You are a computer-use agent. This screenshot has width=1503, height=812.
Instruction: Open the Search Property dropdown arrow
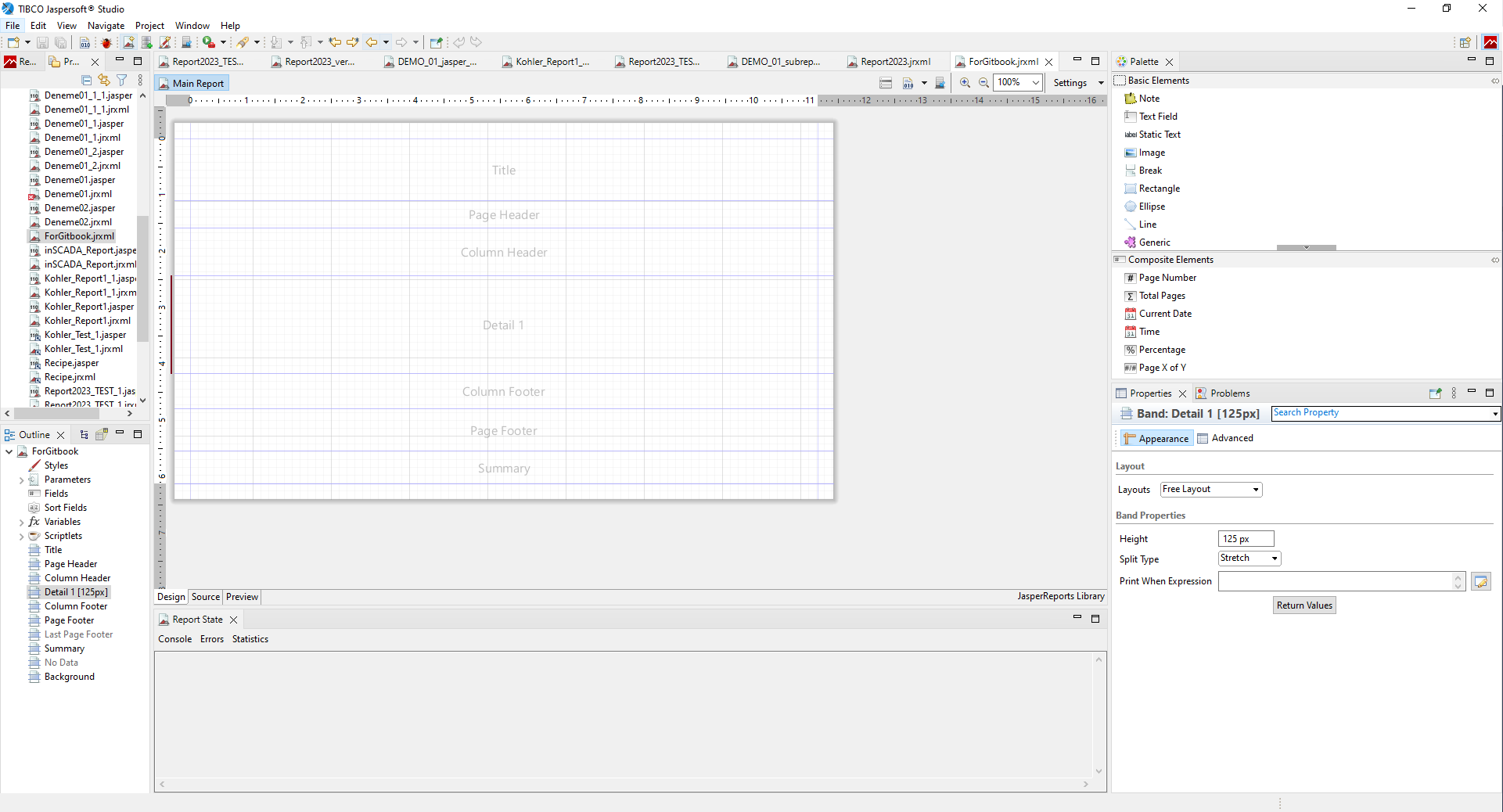(1495, 414)
